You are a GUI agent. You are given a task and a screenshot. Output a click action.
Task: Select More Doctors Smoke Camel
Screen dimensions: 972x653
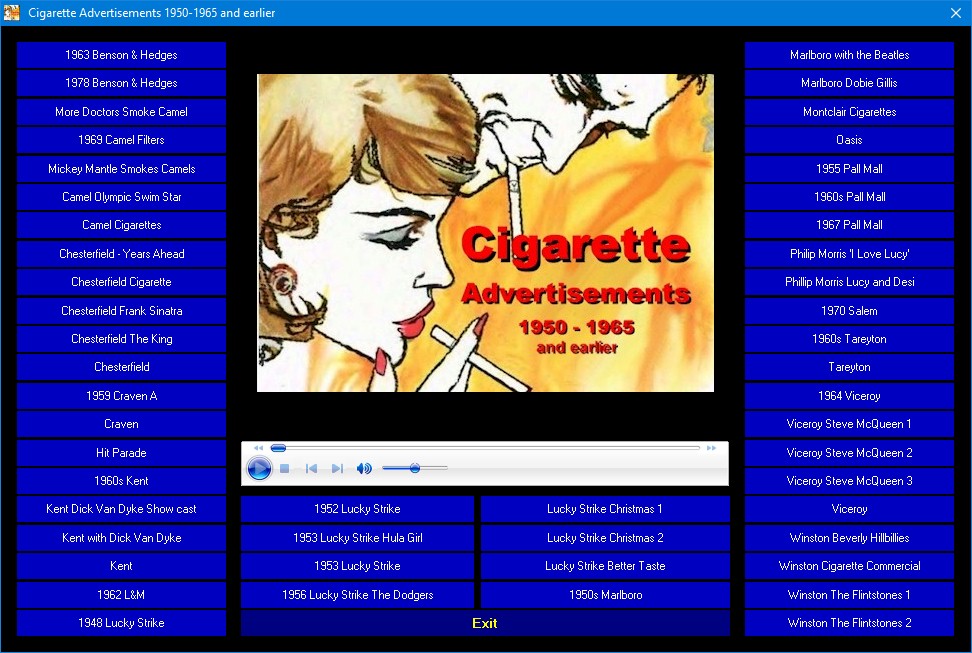coord(122,112)
